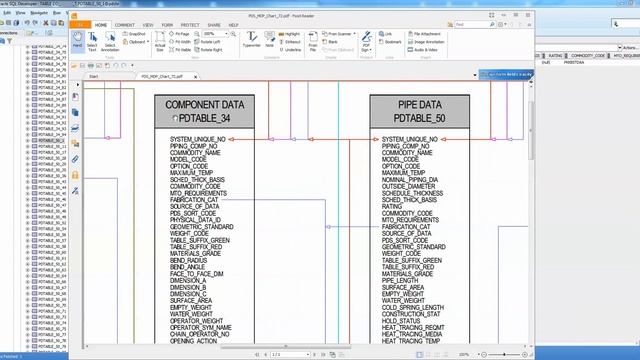Add a Bookmark
The width and height of the screenshot is (640, 360).
tap(390, 42)
